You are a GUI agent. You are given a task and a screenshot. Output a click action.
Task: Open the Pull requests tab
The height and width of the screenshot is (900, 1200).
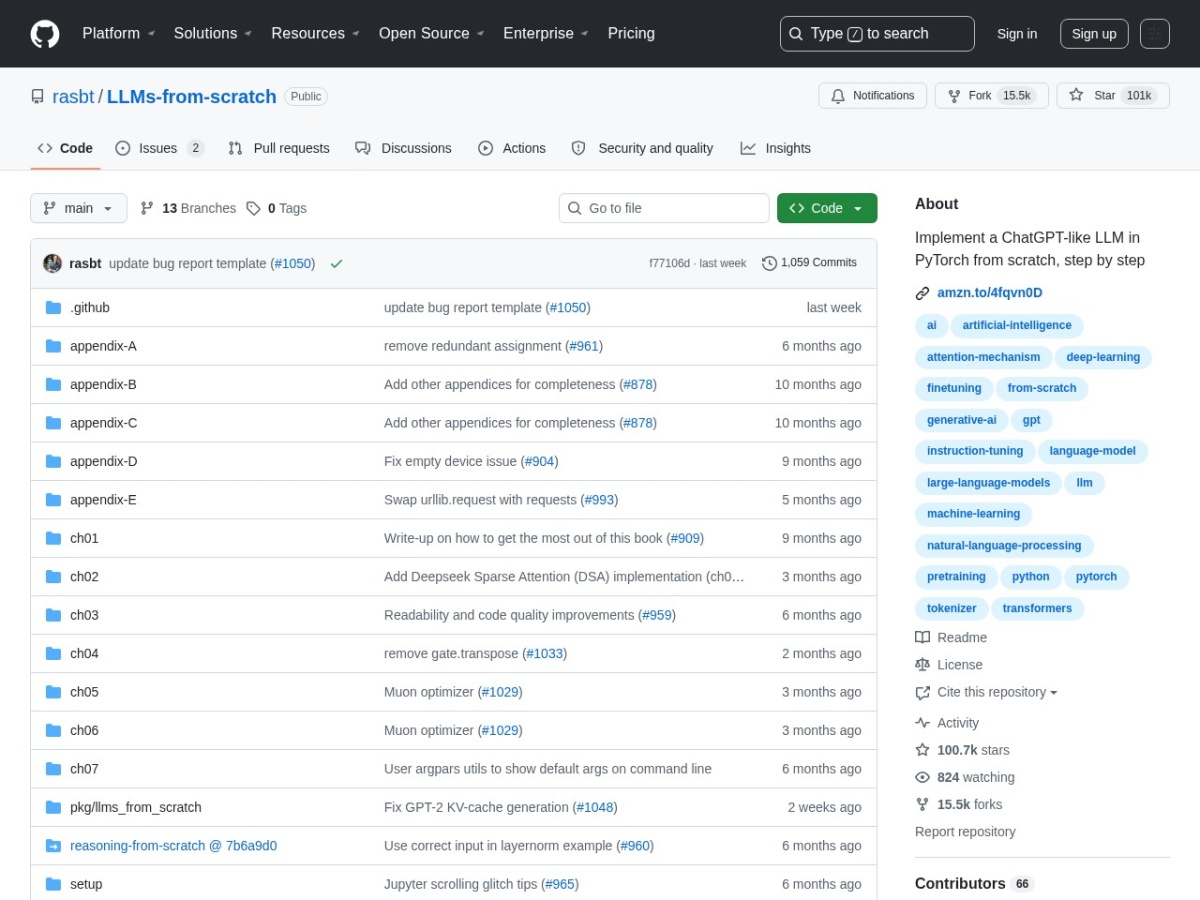(279, 148)
